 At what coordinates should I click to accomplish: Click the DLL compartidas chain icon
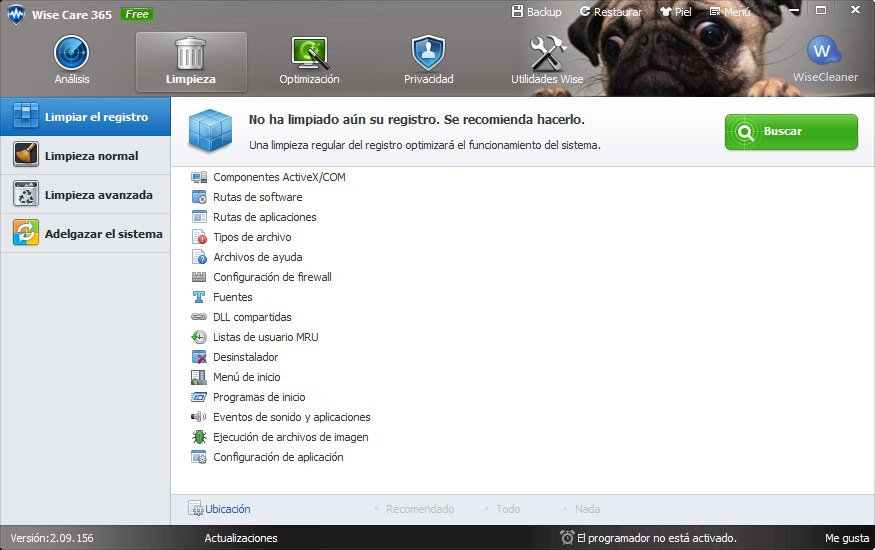click(x=199, y=317)
